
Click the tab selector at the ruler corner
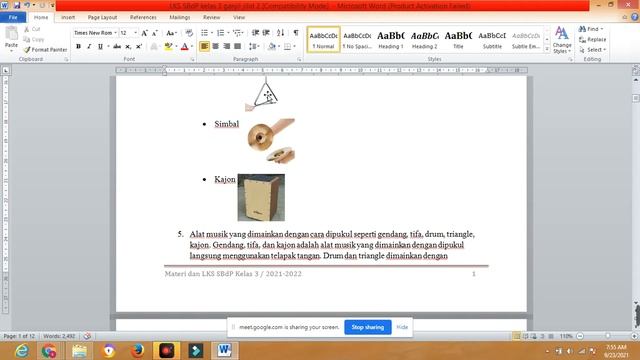coord(6,71)
